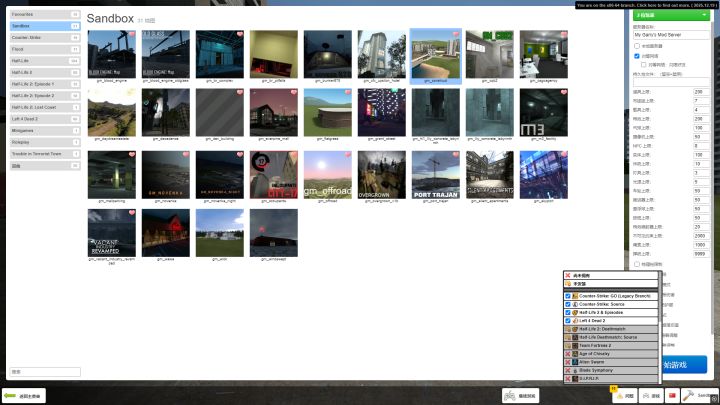Tick the checkbox below the limit fields

(x=637, y=264)
